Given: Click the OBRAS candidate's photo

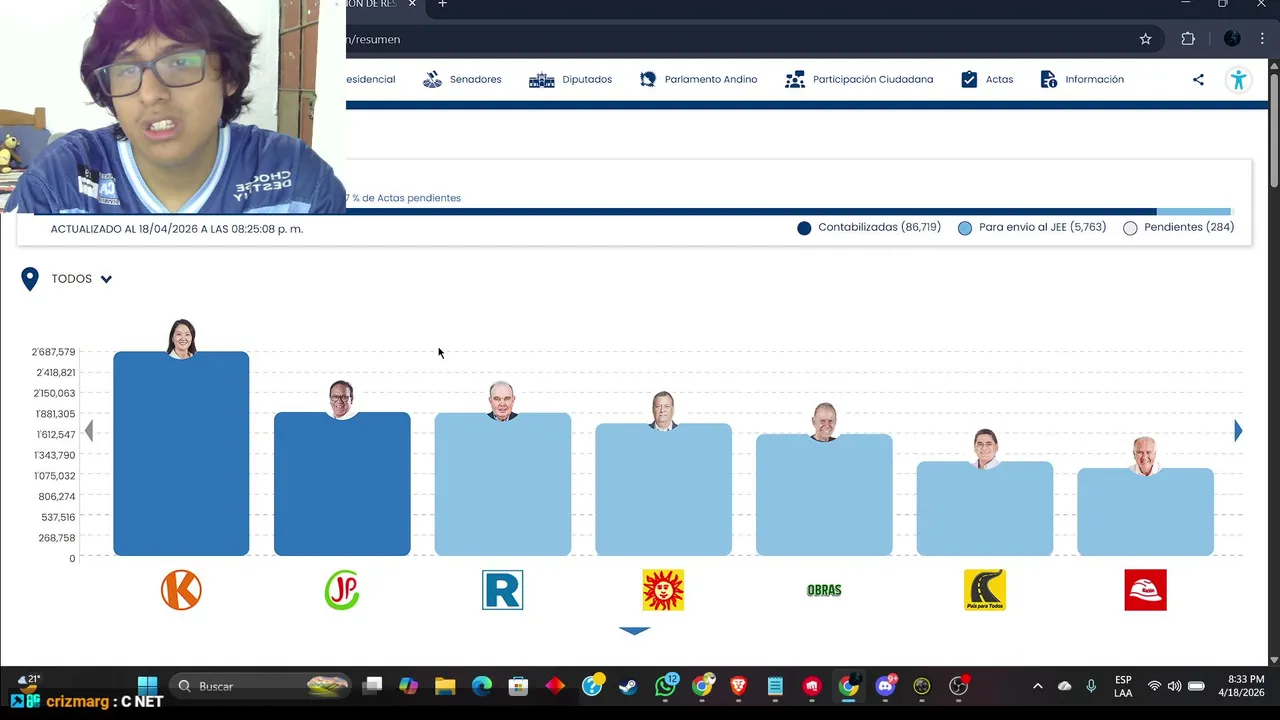Looking at the screenshot, I should click(x=824, y=422).
